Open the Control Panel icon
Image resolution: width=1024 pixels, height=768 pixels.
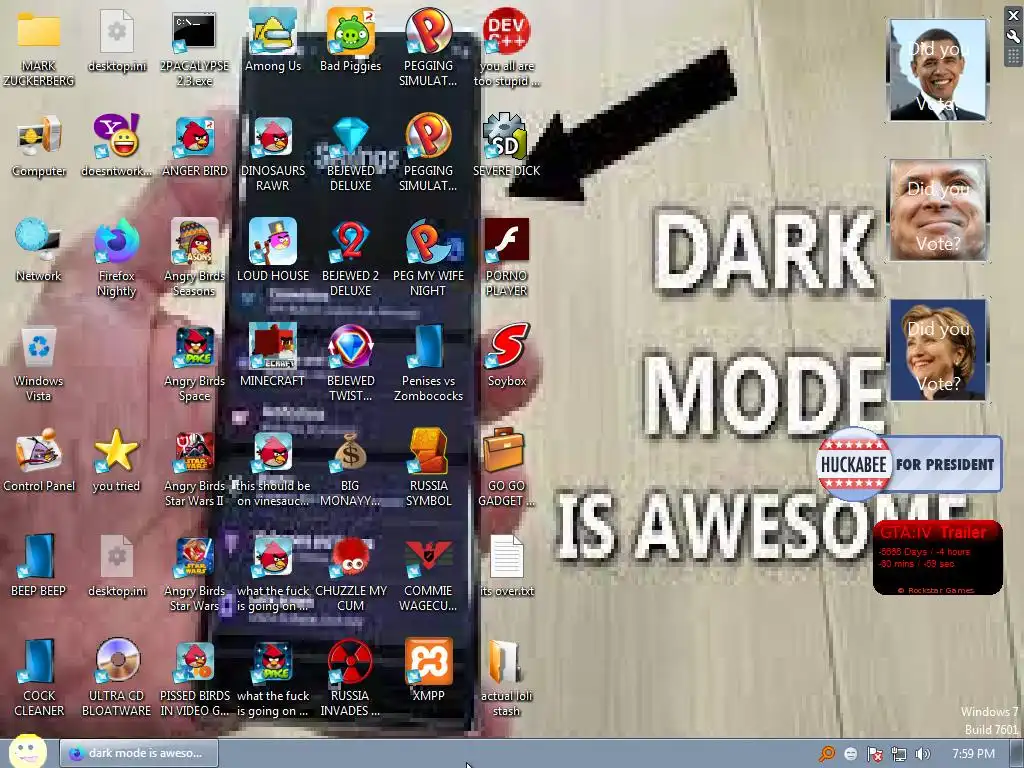[39, 461]
